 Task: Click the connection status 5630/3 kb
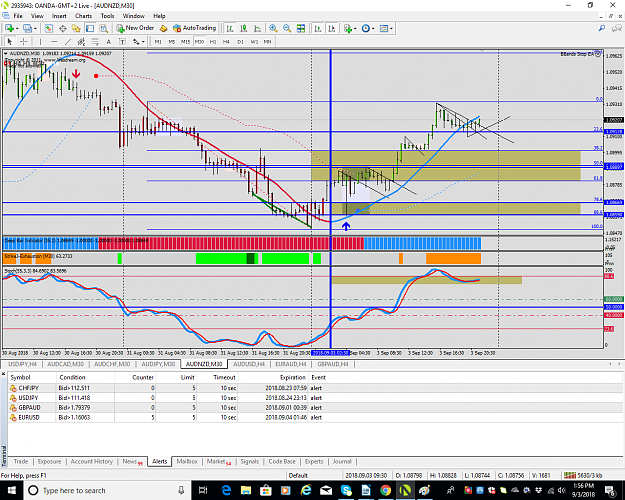point(584,475)
